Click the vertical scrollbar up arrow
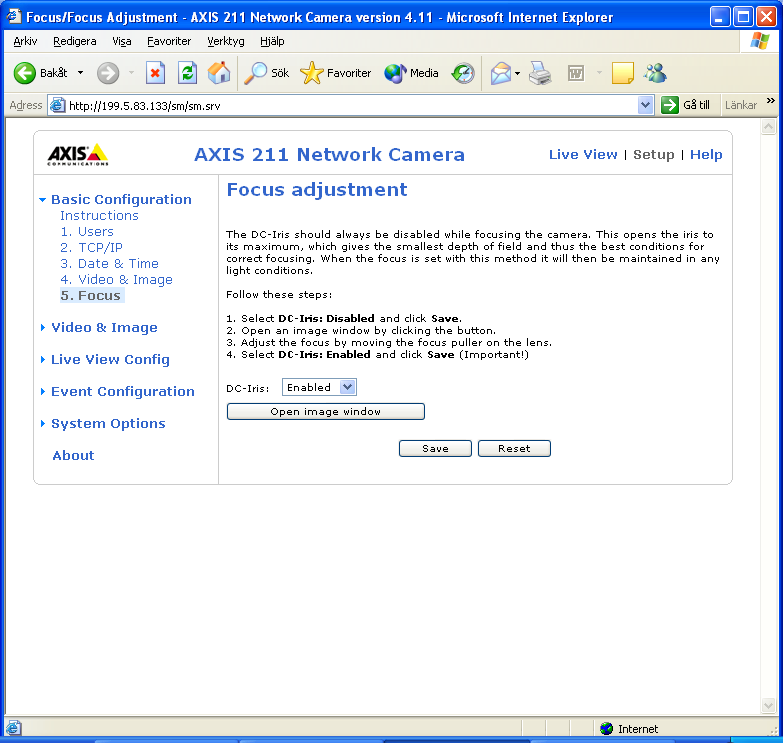 click(x=768, y=126)
